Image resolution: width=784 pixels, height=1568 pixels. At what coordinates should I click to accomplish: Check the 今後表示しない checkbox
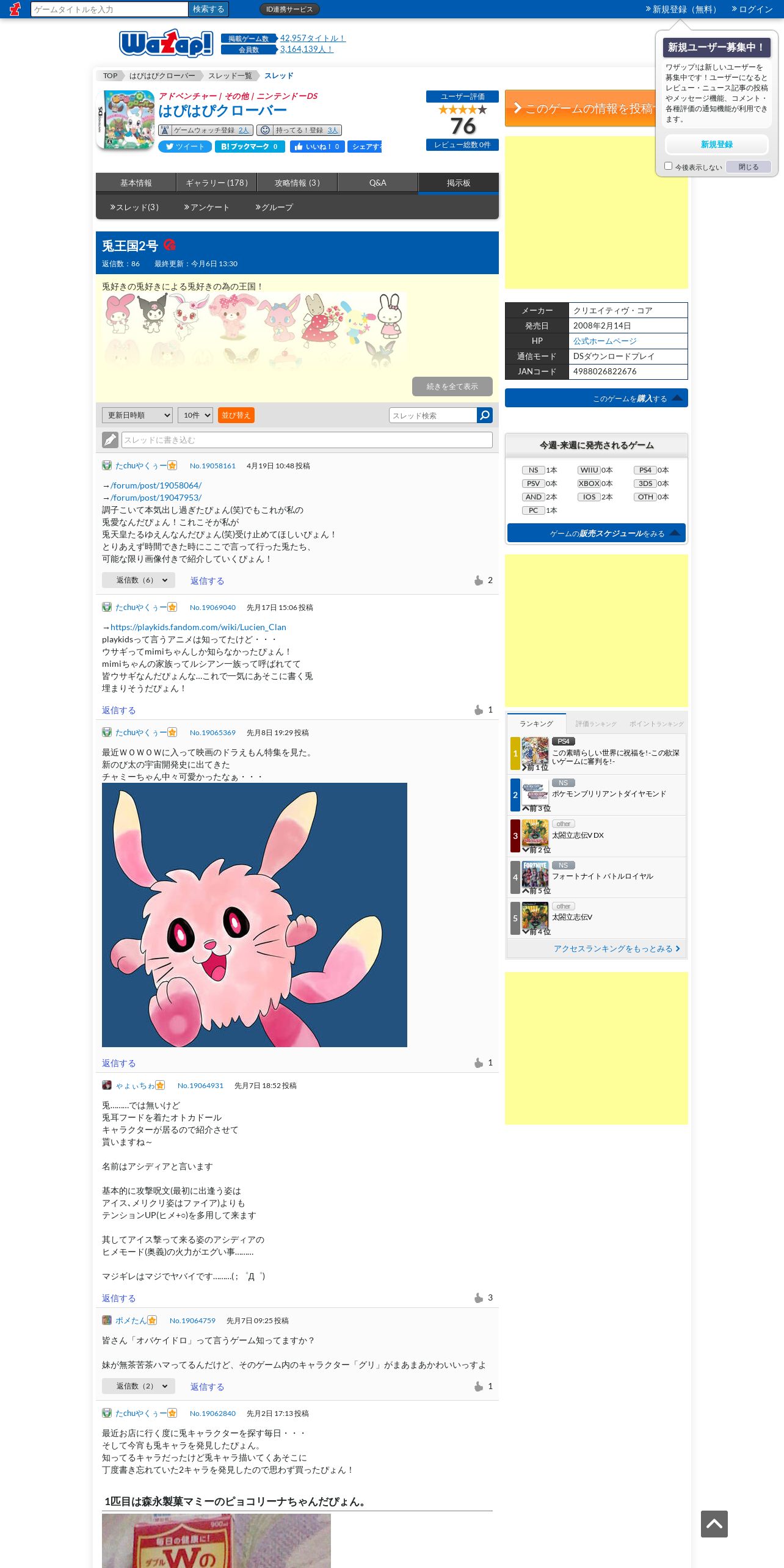(x=668, y=166)
